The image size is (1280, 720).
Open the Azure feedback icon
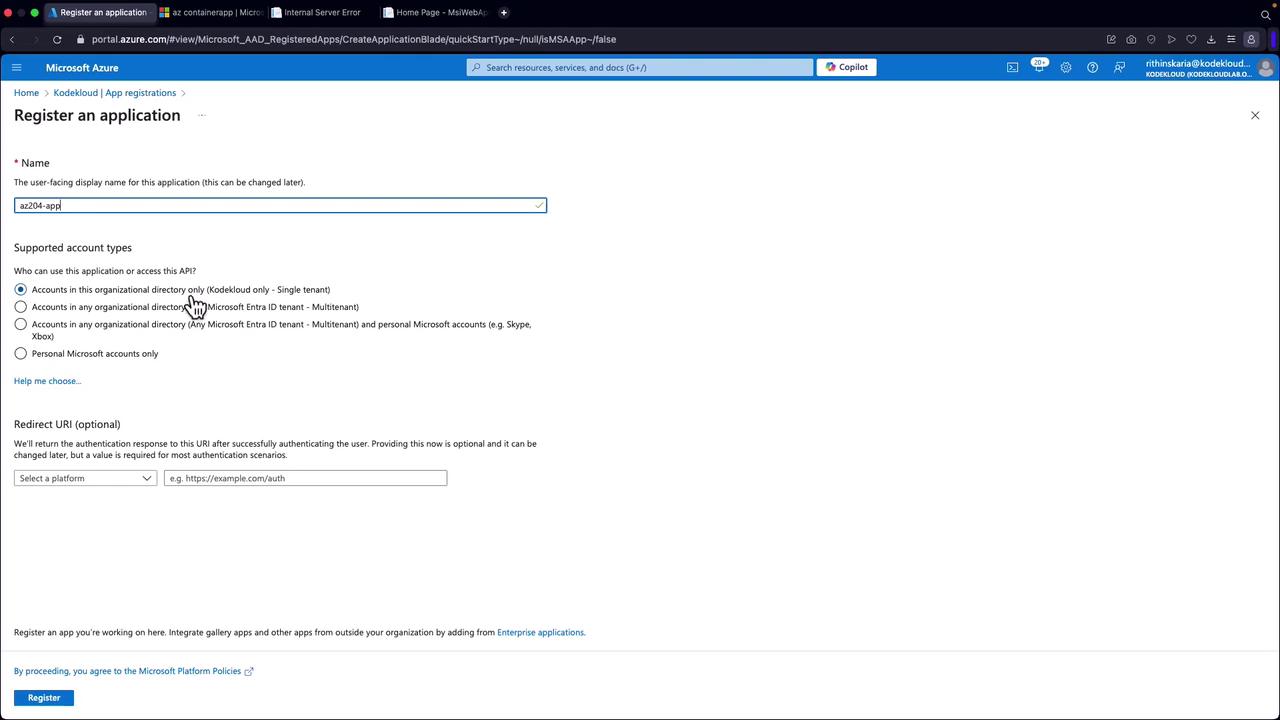(x=1119, y=67)
